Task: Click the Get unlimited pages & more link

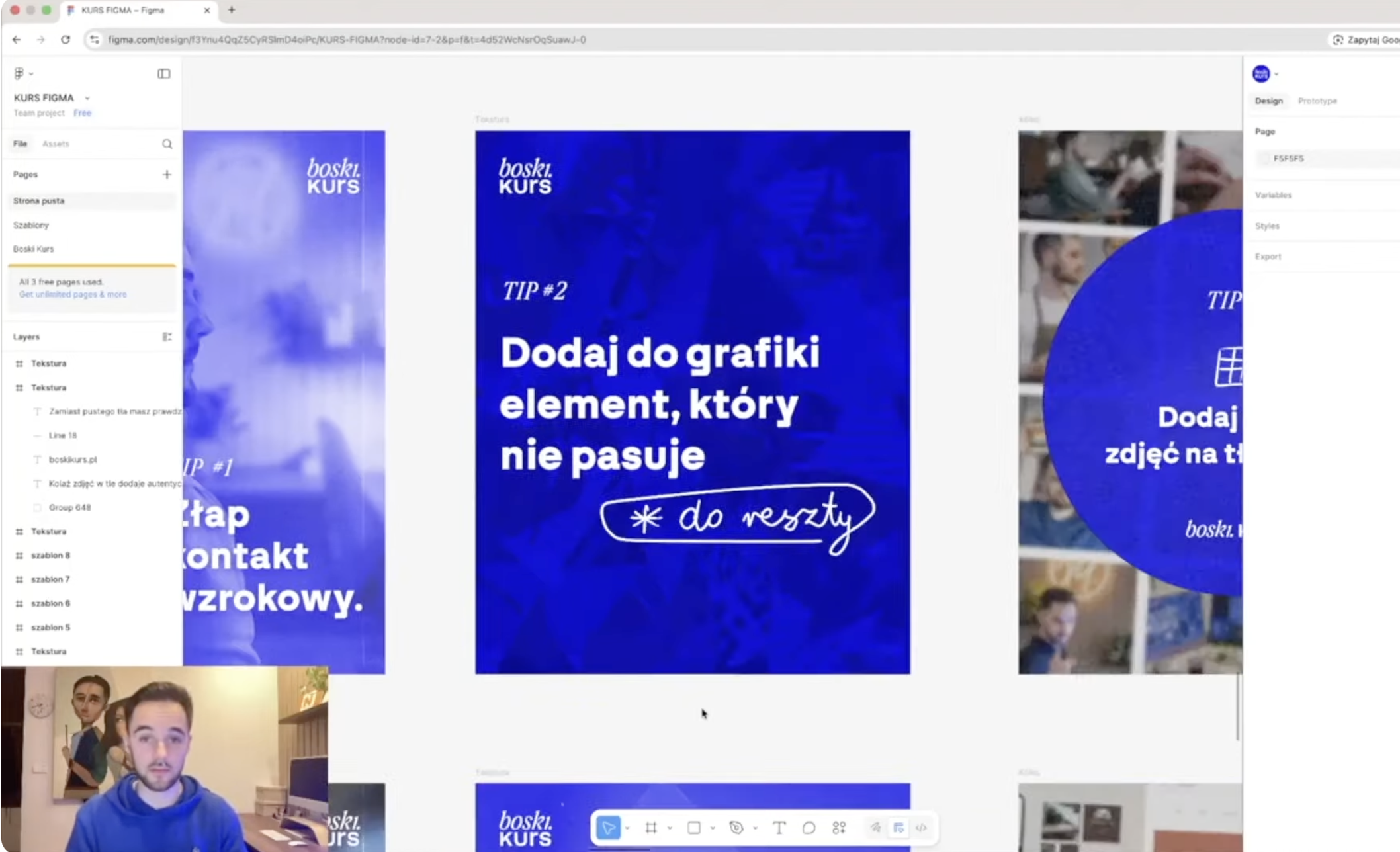Action: [x=73, y=294]
